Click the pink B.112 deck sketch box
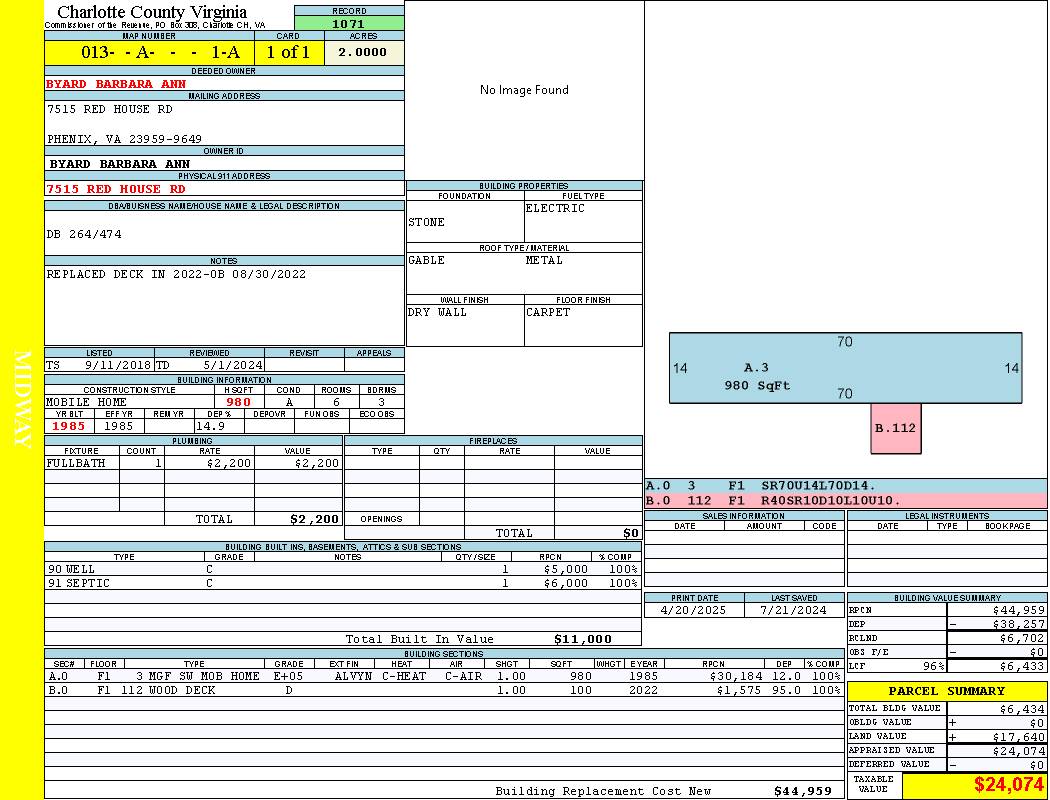 tap(895, 428)
